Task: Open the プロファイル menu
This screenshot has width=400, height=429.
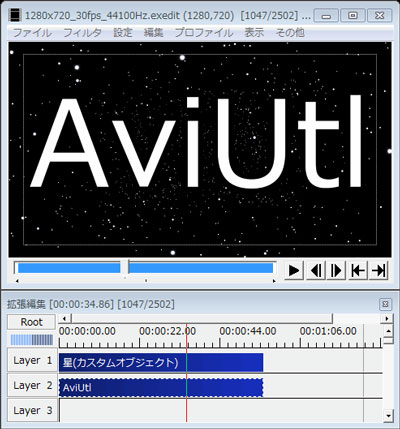Action: click(204, 33)
